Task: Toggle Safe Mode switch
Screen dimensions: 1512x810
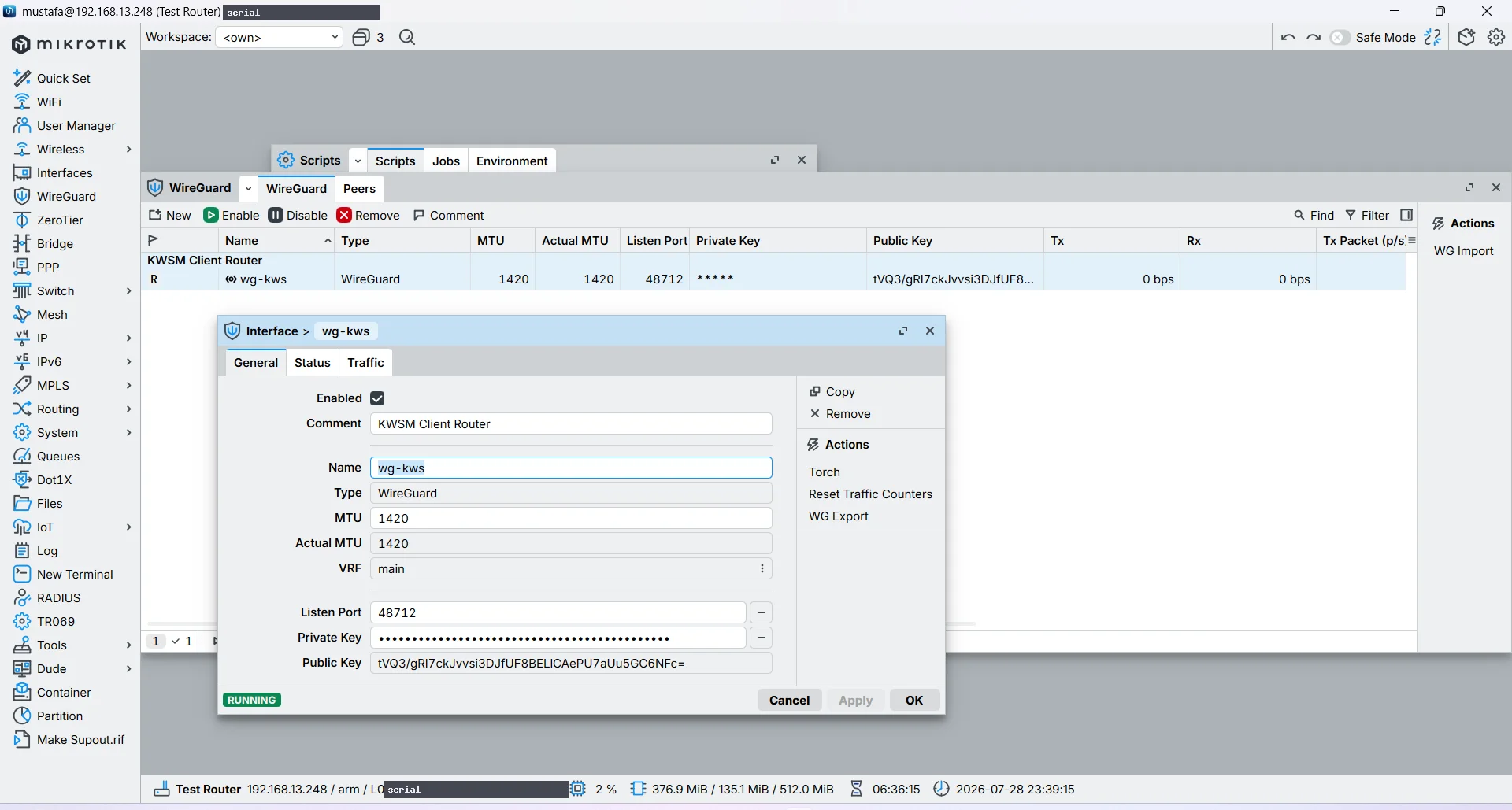Action: (x=1340, y=37)
